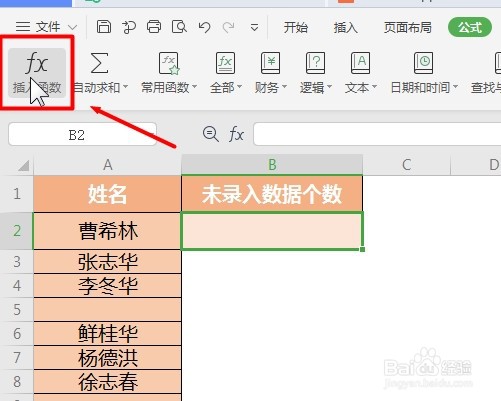This screenshot has height=401, width=501.
Task: Select row 4 header
Action: pyautogui.click(x=17, y=286)
